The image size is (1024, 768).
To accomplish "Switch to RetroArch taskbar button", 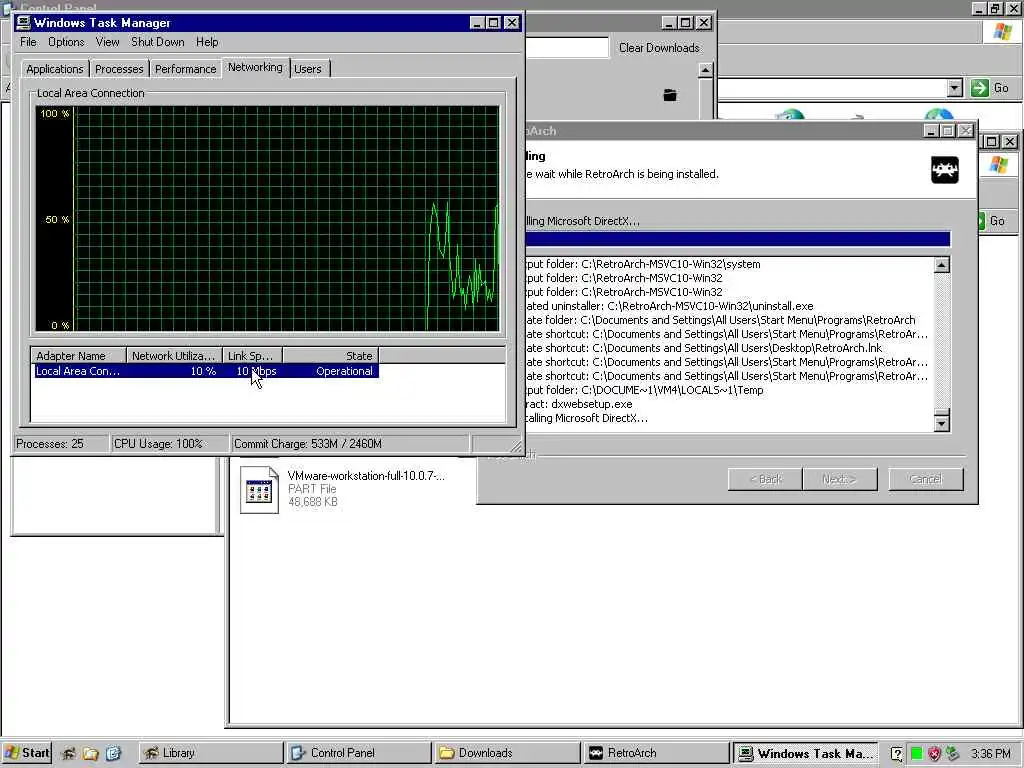I will pos(655,753).
